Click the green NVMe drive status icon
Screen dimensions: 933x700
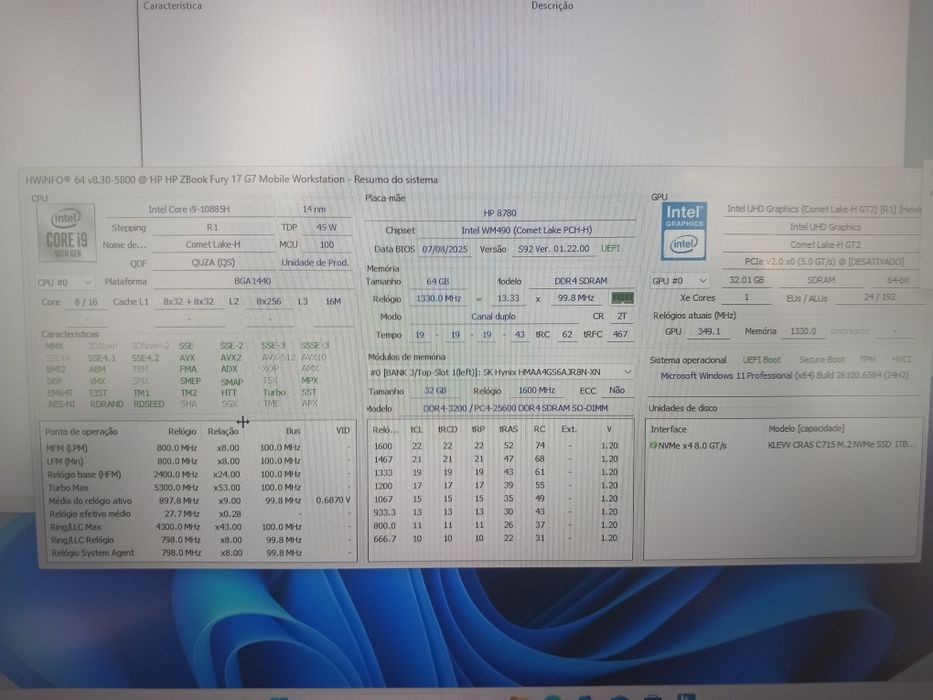point(653,445)
